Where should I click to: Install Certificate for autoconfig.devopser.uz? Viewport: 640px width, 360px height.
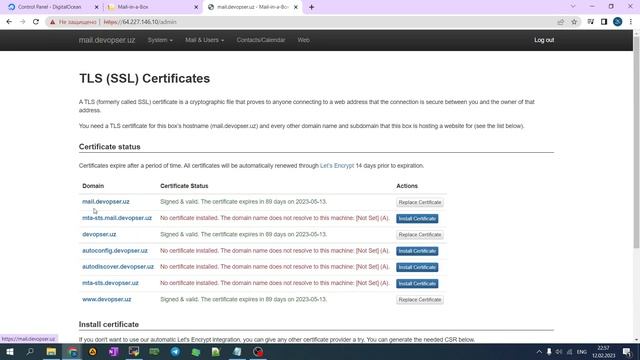pyautogui.click(x=417, y=251)
